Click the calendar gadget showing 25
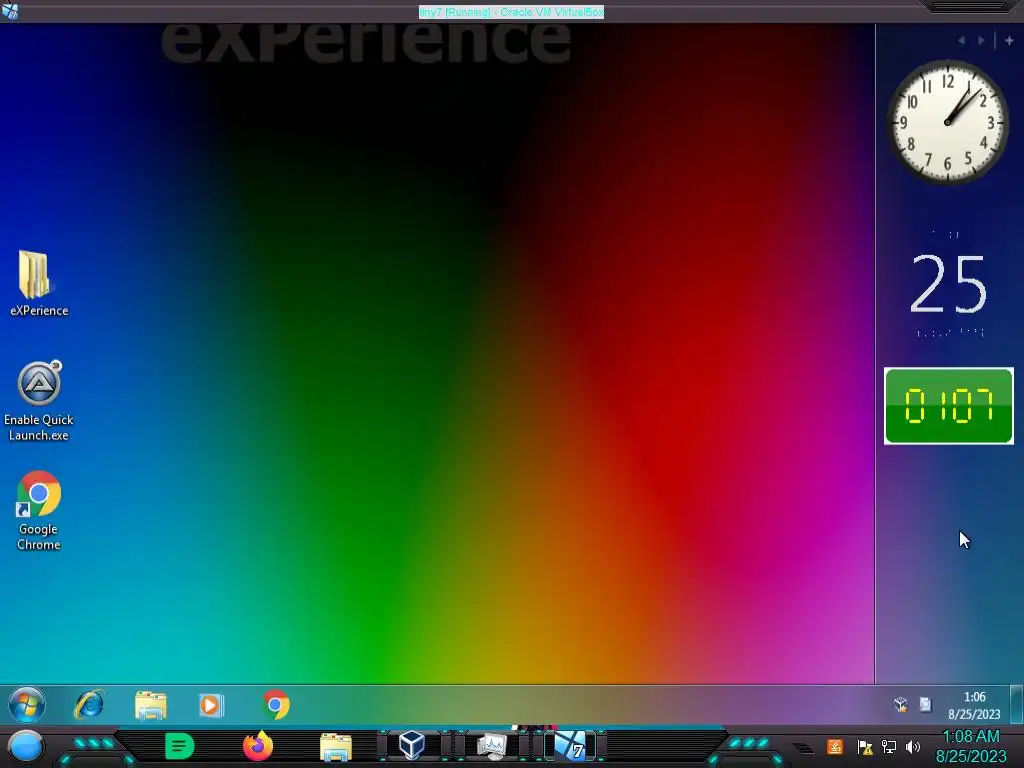1024x768 pixels. tap(948, 284)
